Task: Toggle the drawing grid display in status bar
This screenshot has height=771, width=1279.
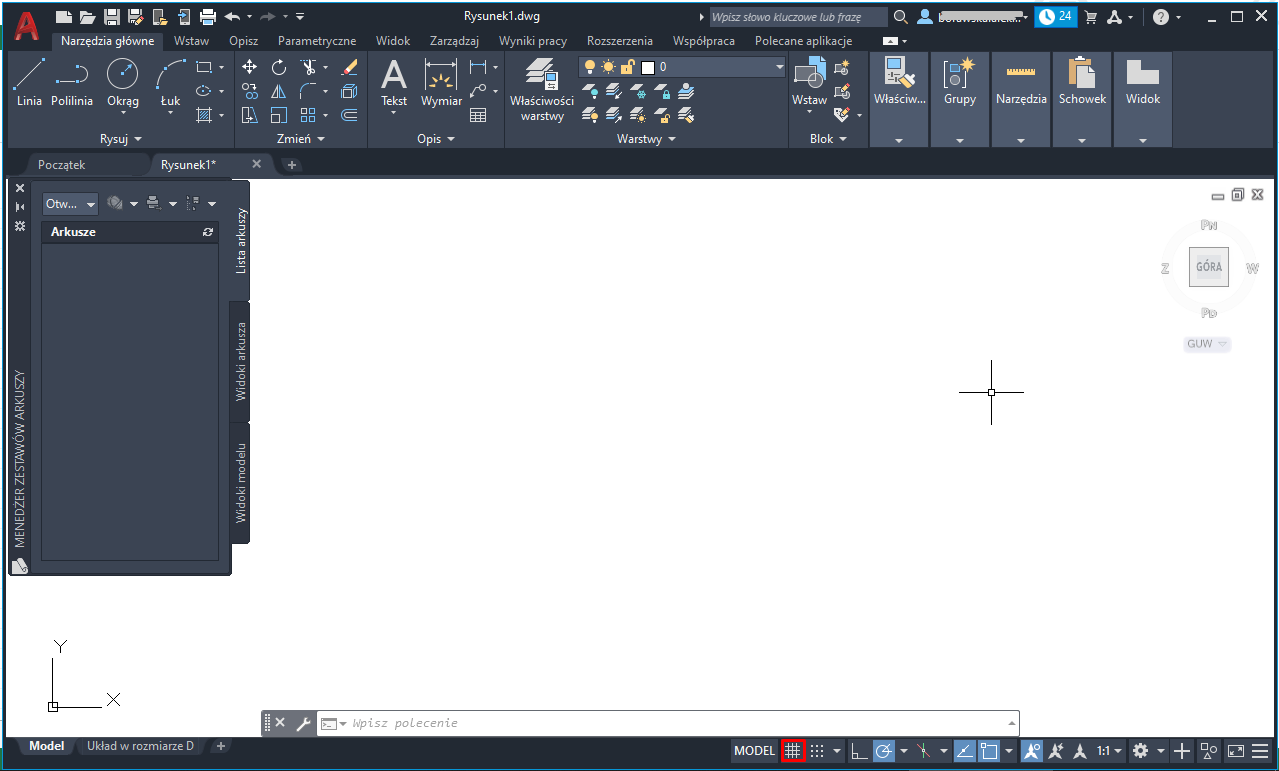Action: coord(793,751)
